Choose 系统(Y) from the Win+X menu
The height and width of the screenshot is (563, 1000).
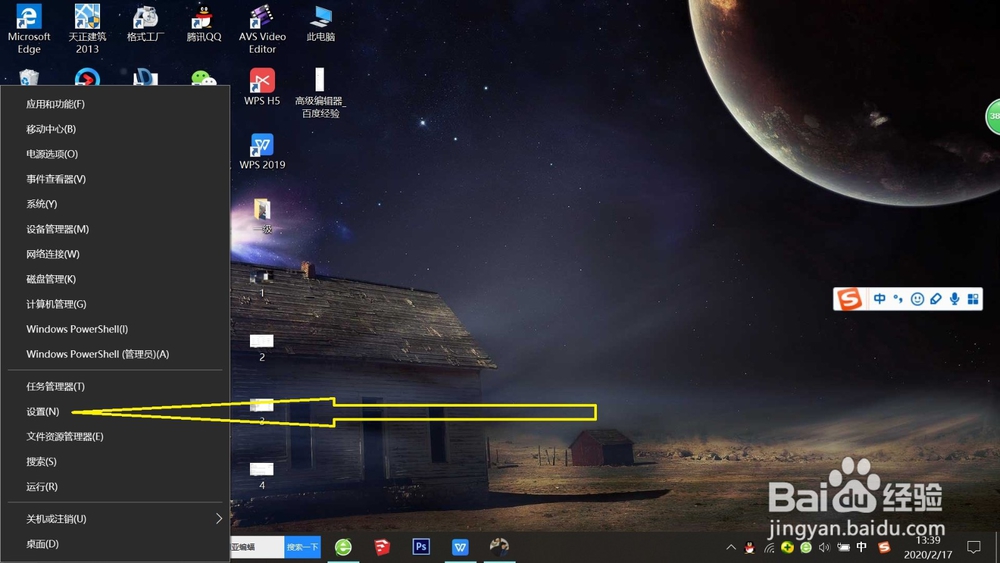pos(115,203)
